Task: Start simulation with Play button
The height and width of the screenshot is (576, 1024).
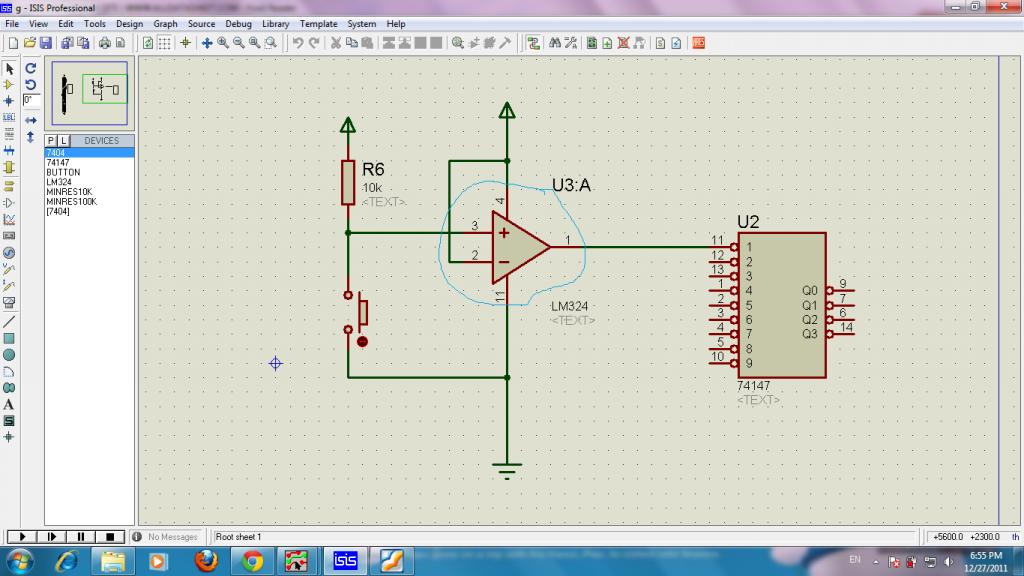Action: [x=21, y=537]
